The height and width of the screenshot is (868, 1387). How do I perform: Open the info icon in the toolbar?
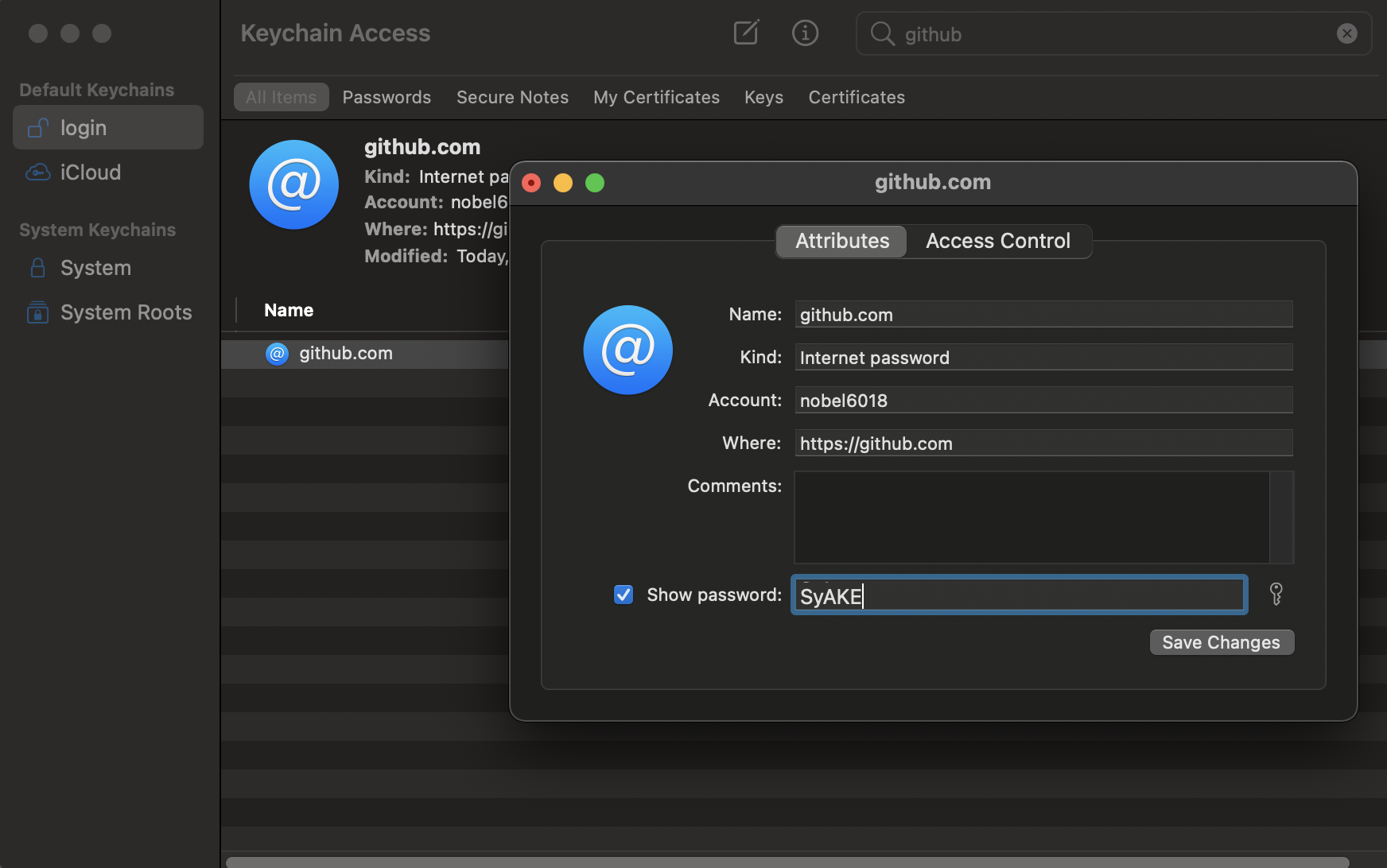coord(805,33)
